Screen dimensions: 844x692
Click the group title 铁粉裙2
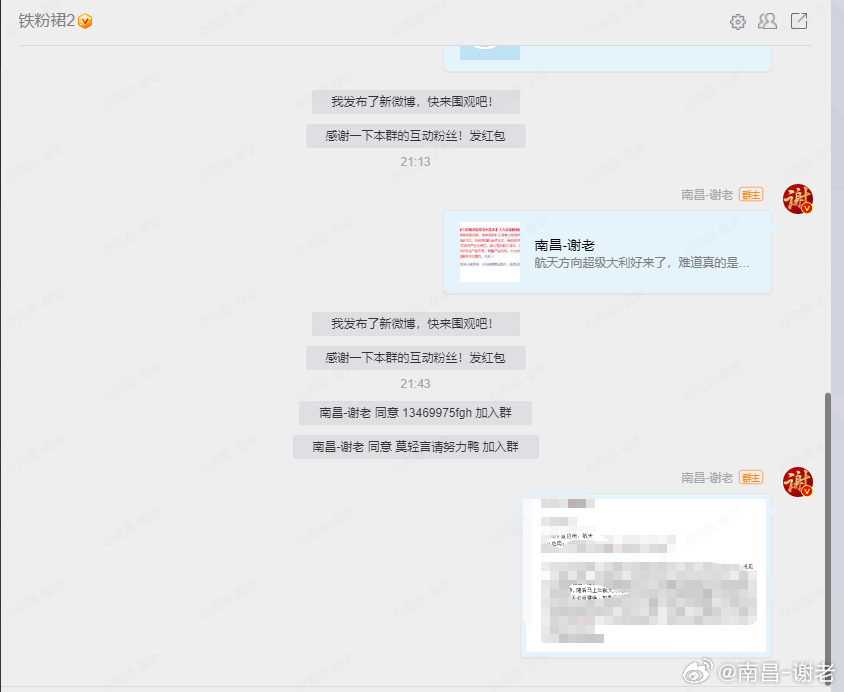coord(46,19)
